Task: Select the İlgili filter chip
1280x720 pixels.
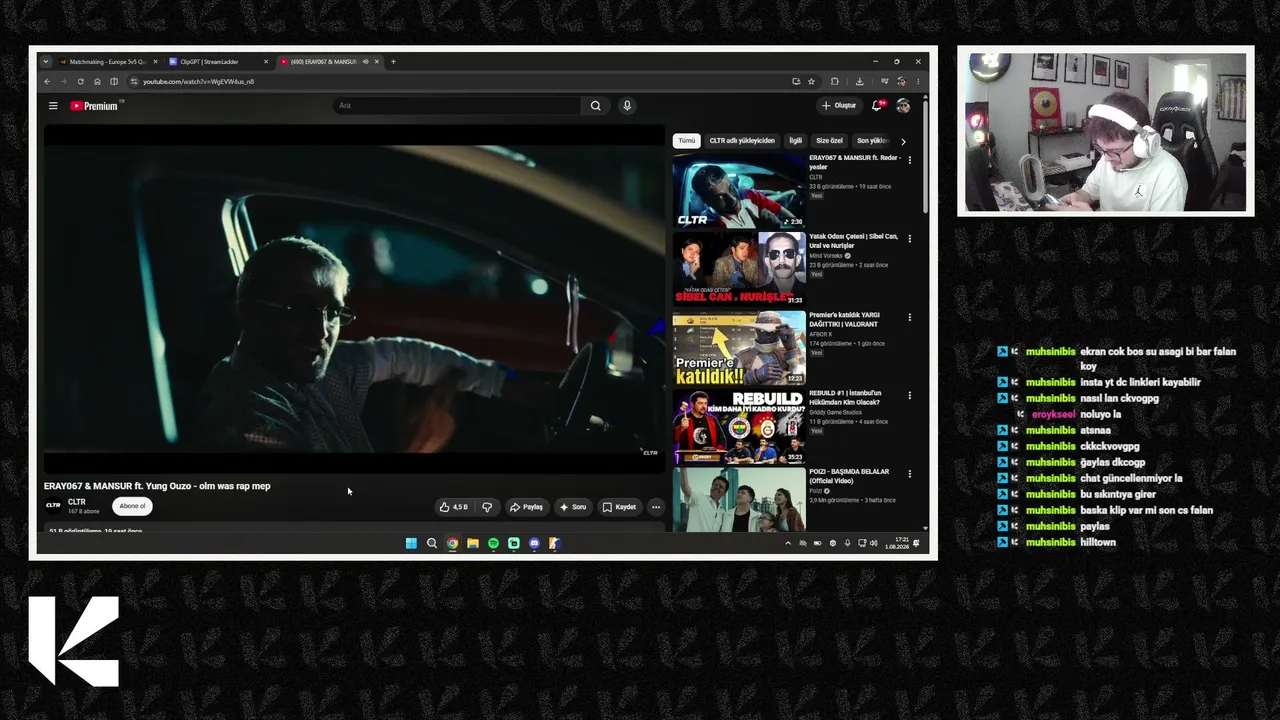Action: point(796,141)
